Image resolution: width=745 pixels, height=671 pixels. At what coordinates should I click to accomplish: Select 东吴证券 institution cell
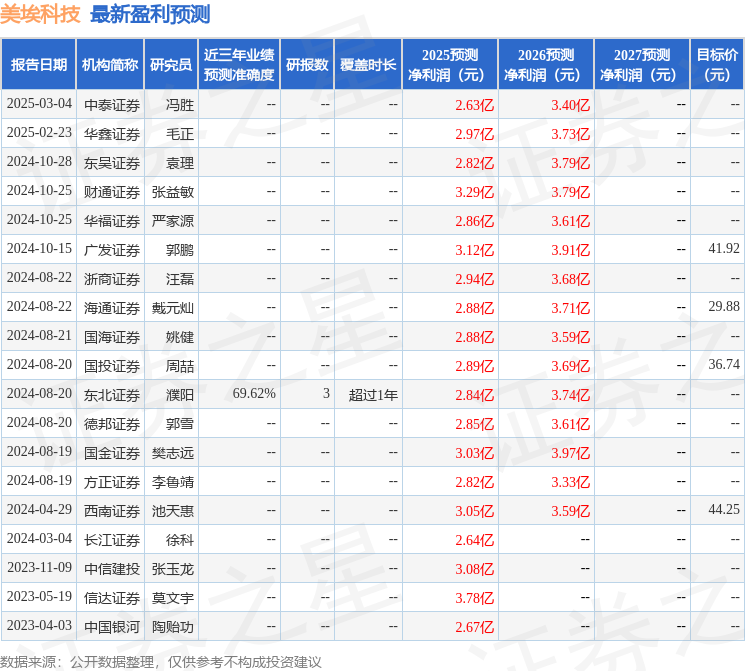pos(112,163)
